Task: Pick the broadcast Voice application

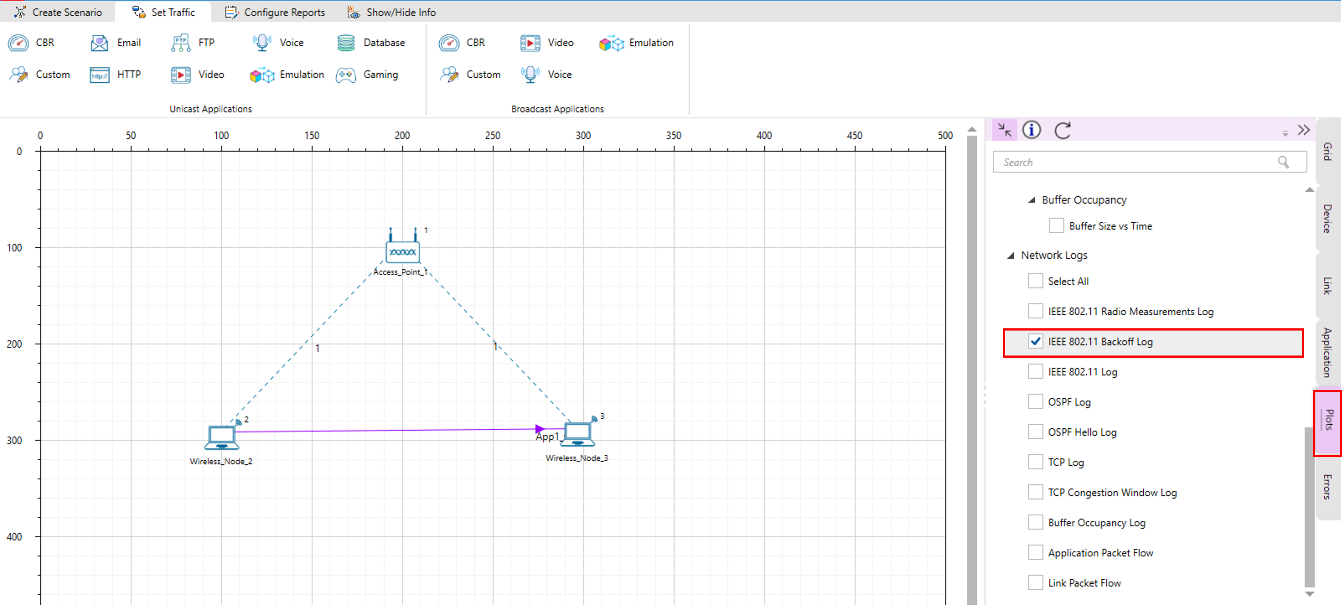Action: coord(531,75)
